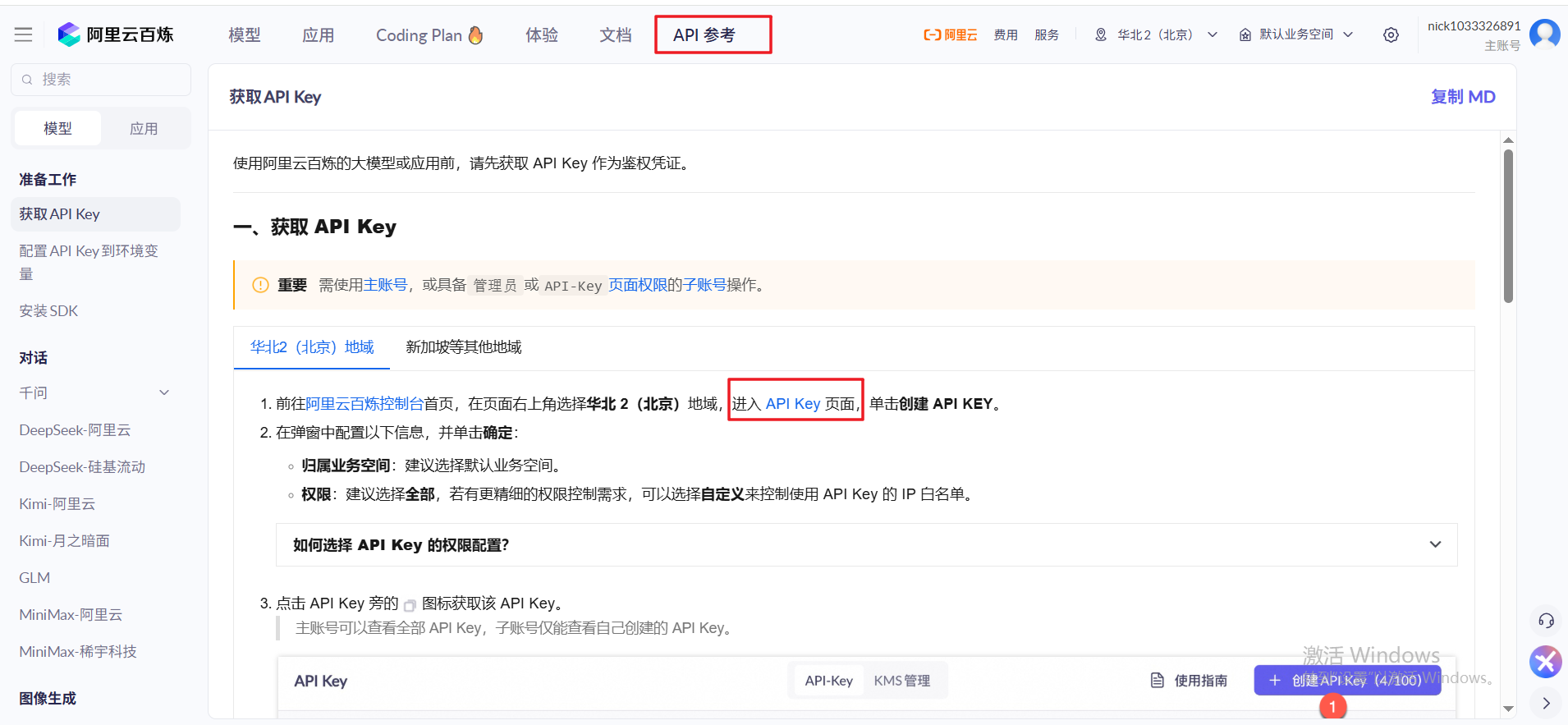Click the workspace house icon

1245,34
